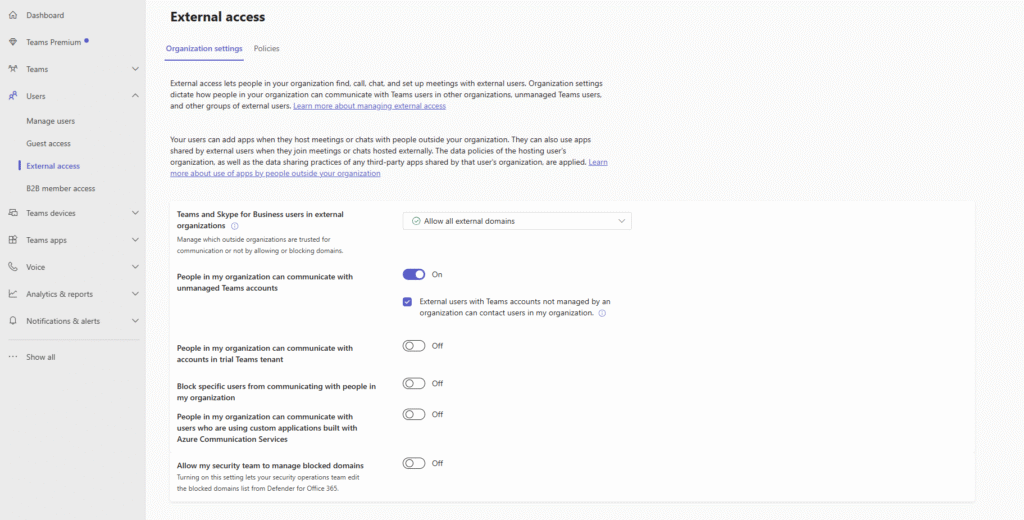This screenshot has width=1024, height=520.
Task: Select Manage users in the sidebar
Action: tap(50, 121)
